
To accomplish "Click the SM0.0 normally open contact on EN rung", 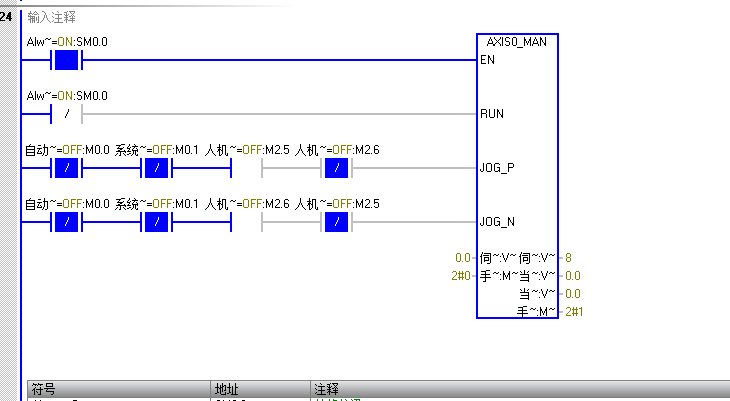I will point(66,60).
